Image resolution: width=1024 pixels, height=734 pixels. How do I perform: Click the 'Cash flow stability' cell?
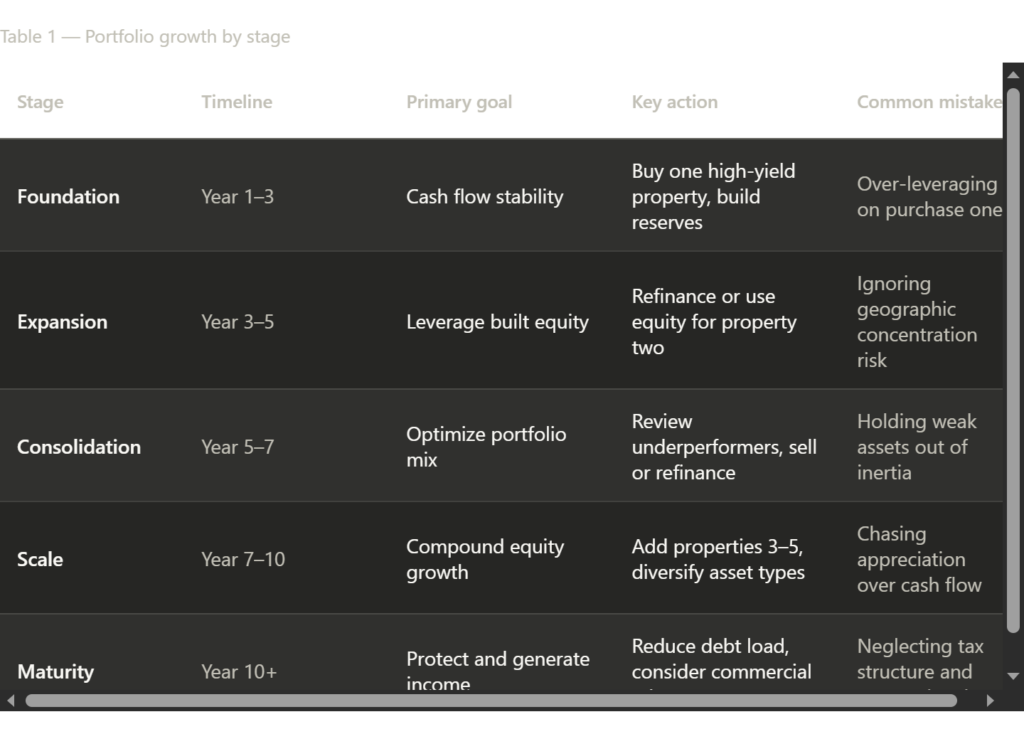(x=485, y=197)
